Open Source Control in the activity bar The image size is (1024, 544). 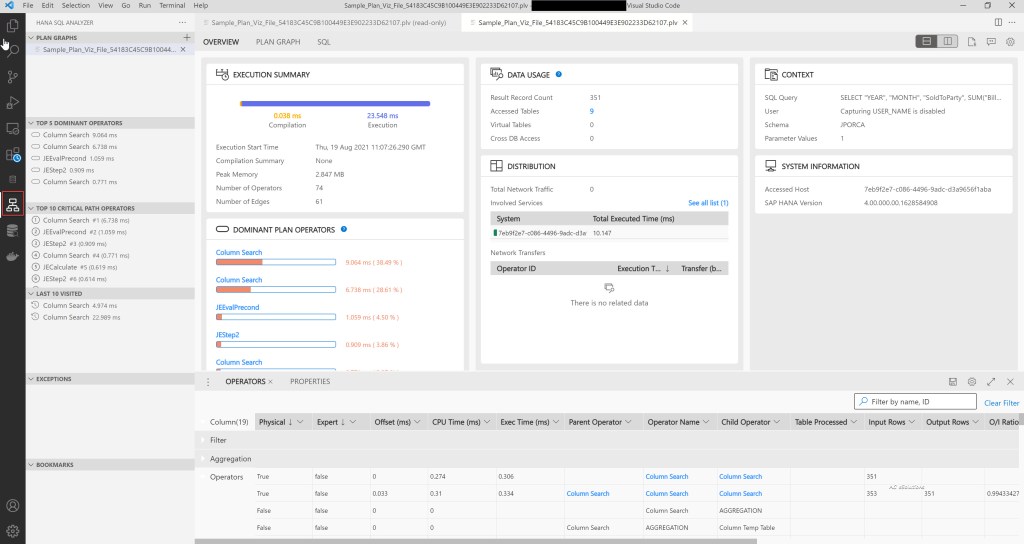(13, 76)
